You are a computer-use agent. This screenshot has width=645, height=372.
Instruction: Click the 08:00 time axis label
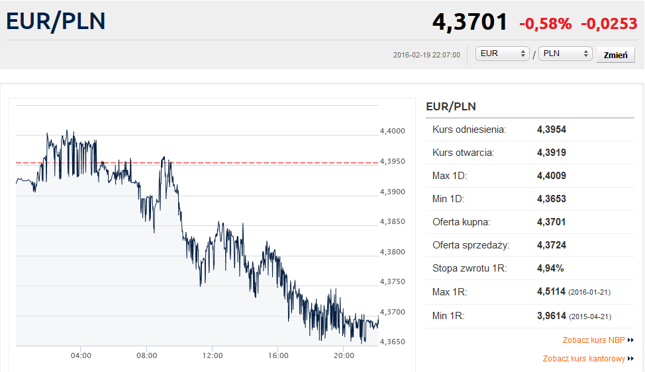click(x=146, y=356)
